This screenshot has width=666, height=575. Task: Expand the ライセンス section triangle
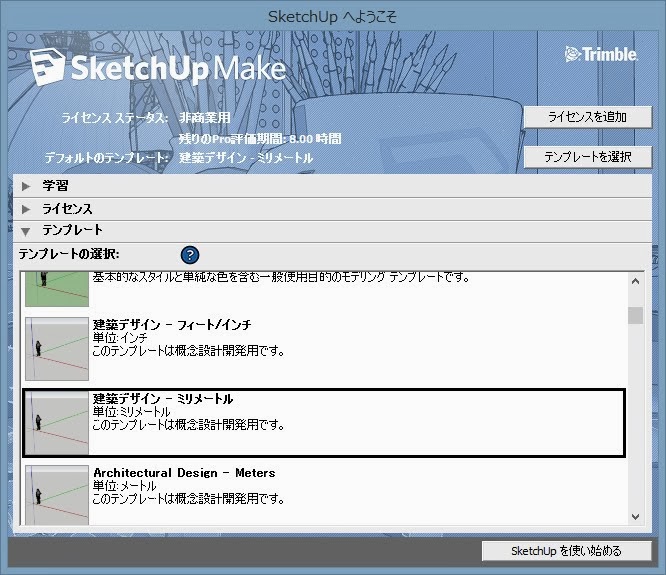click(x=26, y=209)
